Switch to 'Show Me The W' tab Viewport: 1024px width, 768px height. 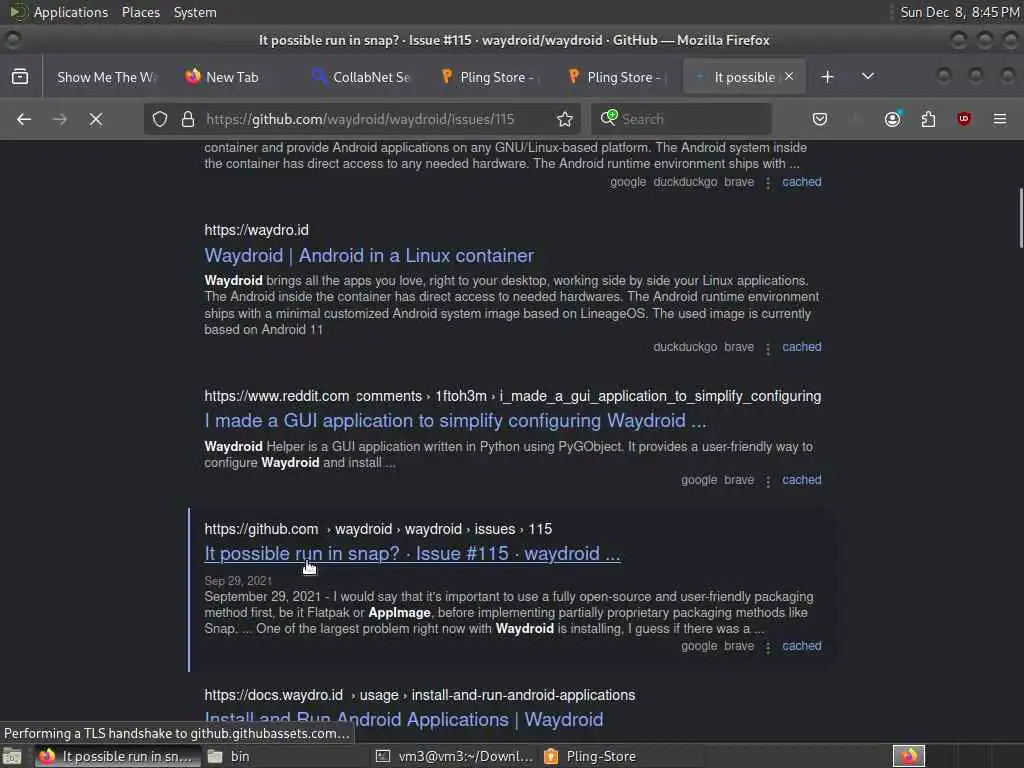click(106, 77)
